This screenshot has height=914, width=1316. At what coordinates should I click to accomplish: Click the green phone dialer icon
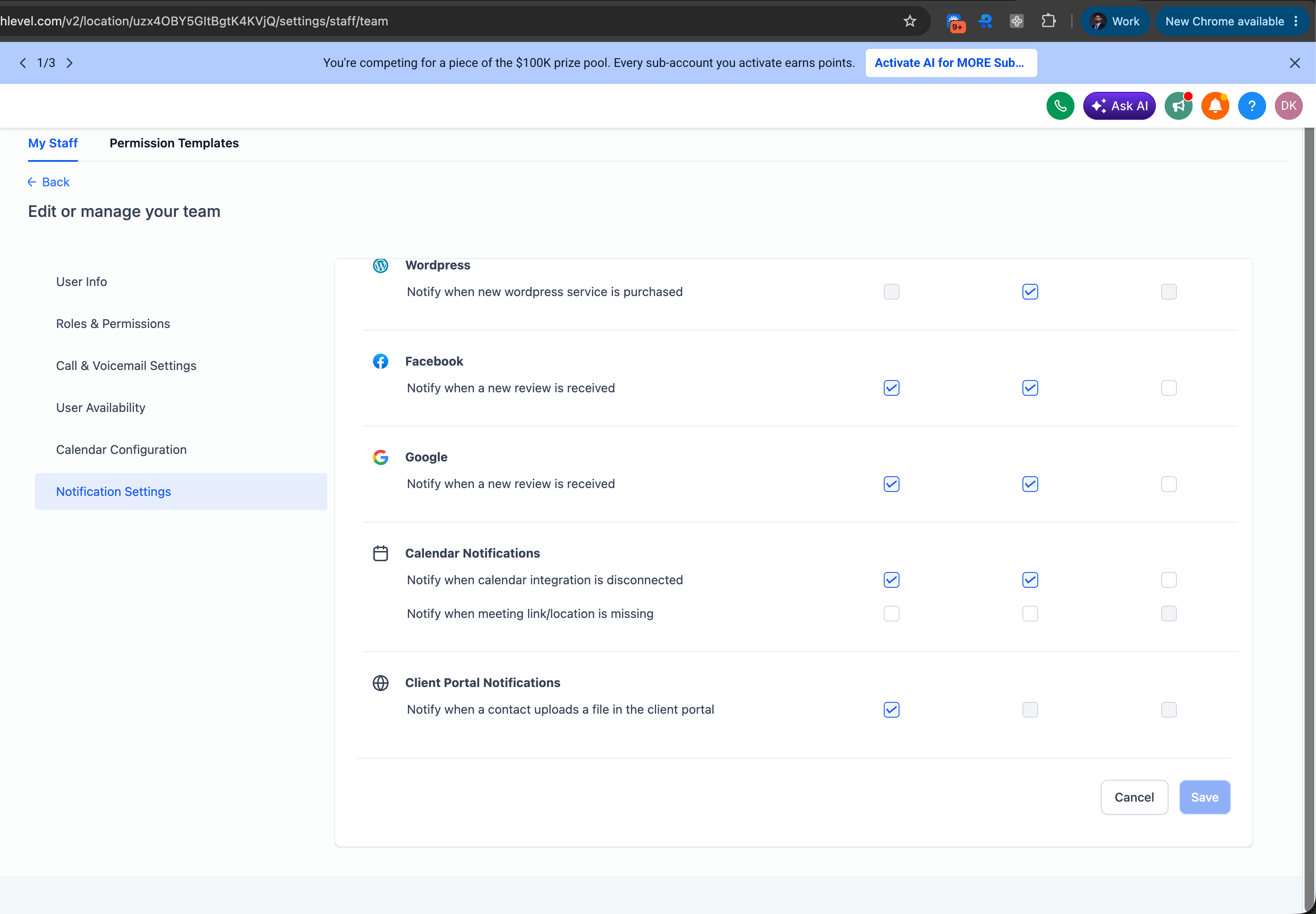[1060, 106]
